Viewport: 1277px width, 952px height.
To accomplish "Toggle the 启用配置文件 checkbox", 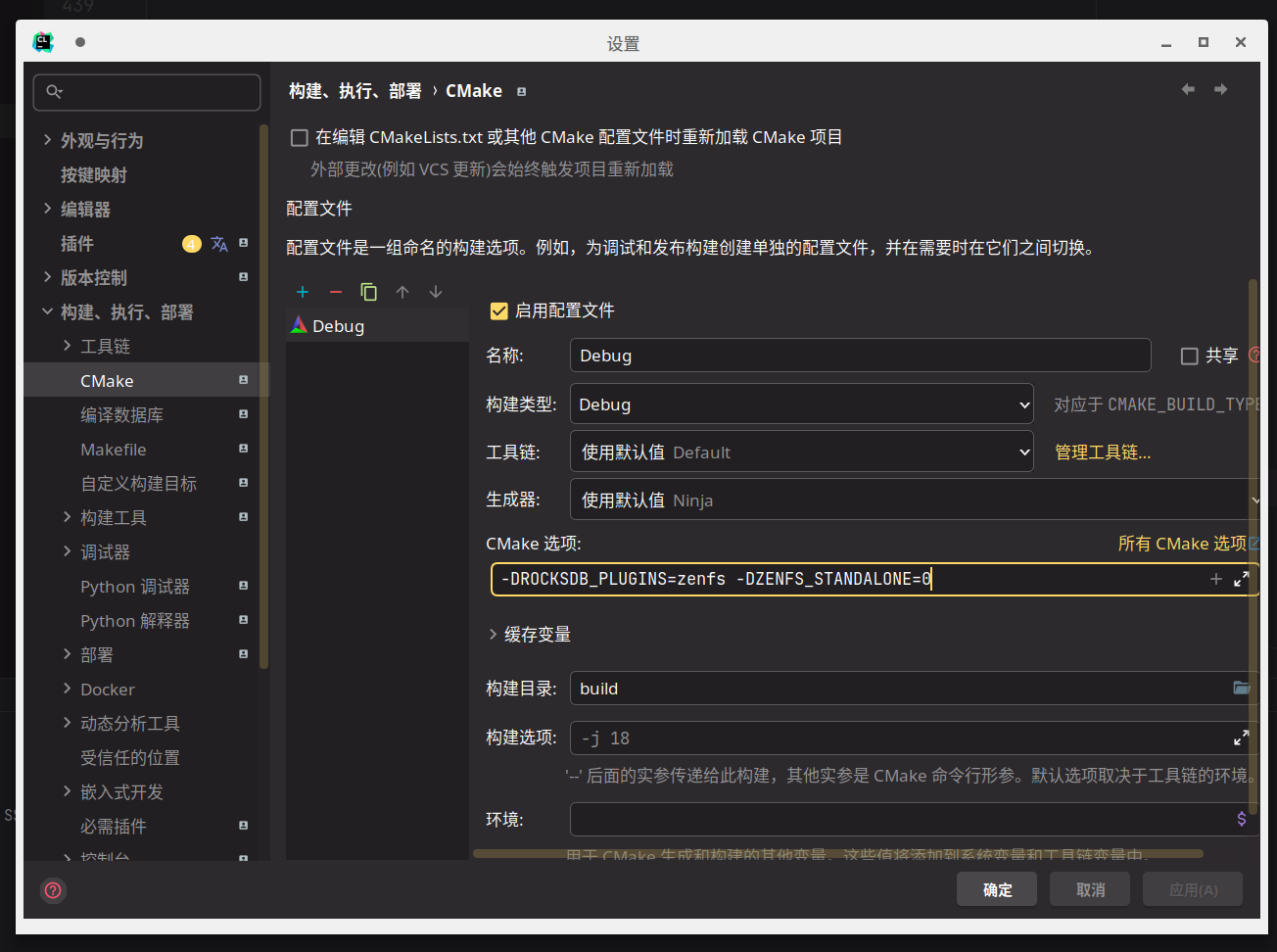I will (x=498, y=311).
